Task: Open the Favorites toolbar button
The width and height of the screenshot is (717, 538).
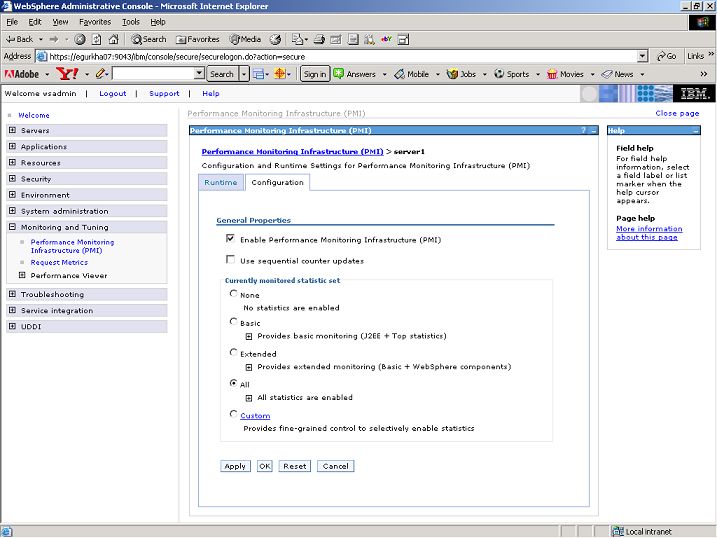Action: point(198,39)
